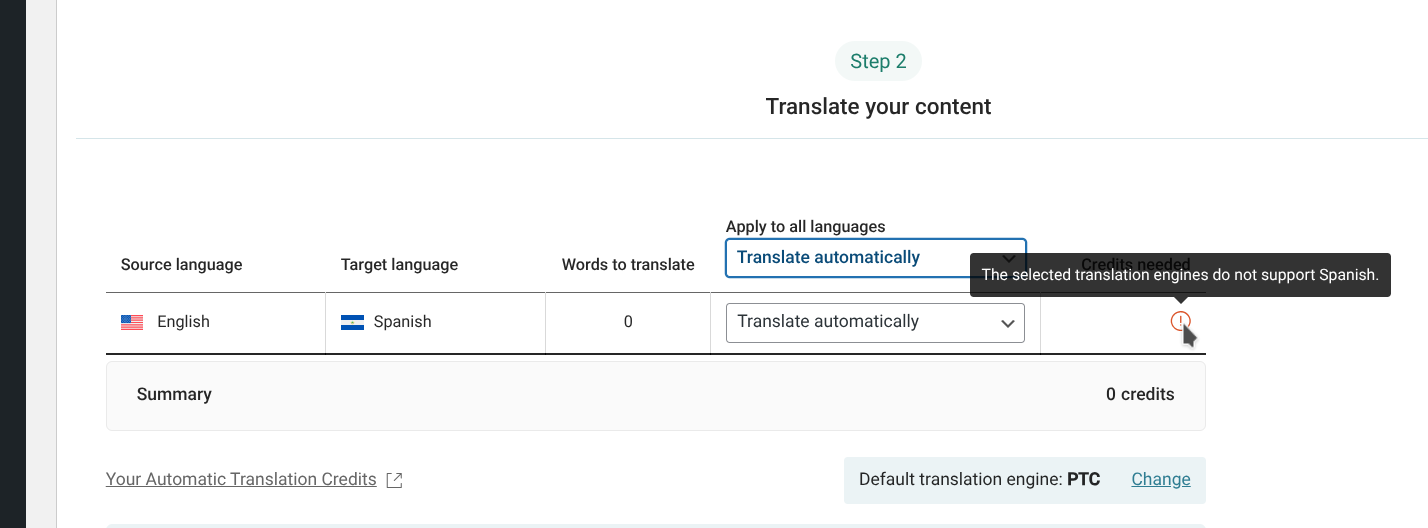This screenshot has width=1428, height=528.
Task: Open Your Automatic Translation Credits link
Action: point(241,479)
